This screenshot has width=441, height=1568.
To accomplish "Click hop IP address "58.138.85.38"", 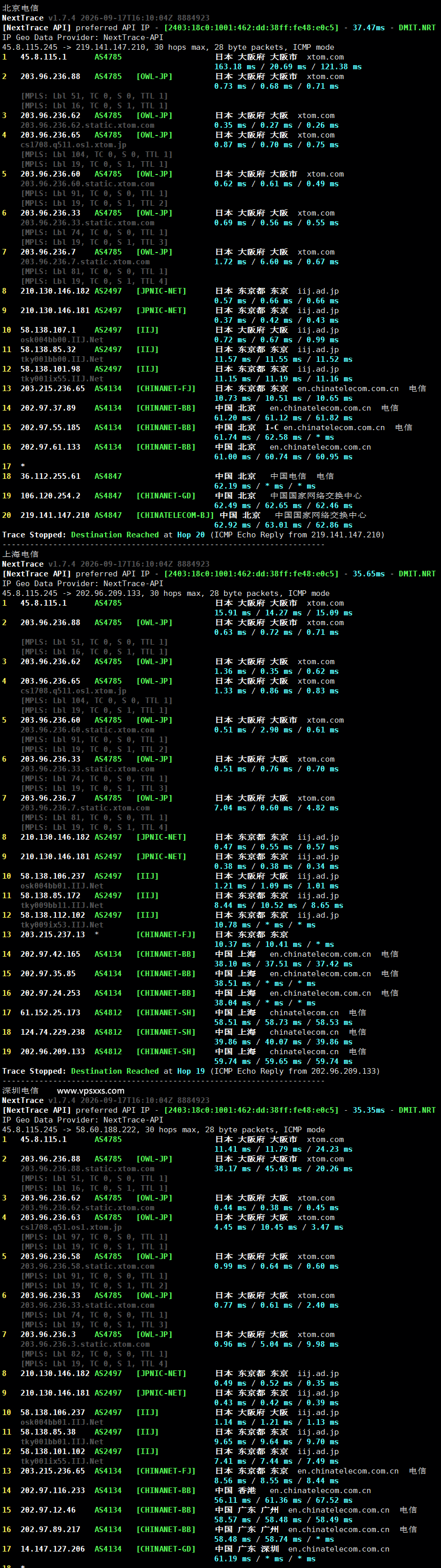I will [x=48, y=1431].
